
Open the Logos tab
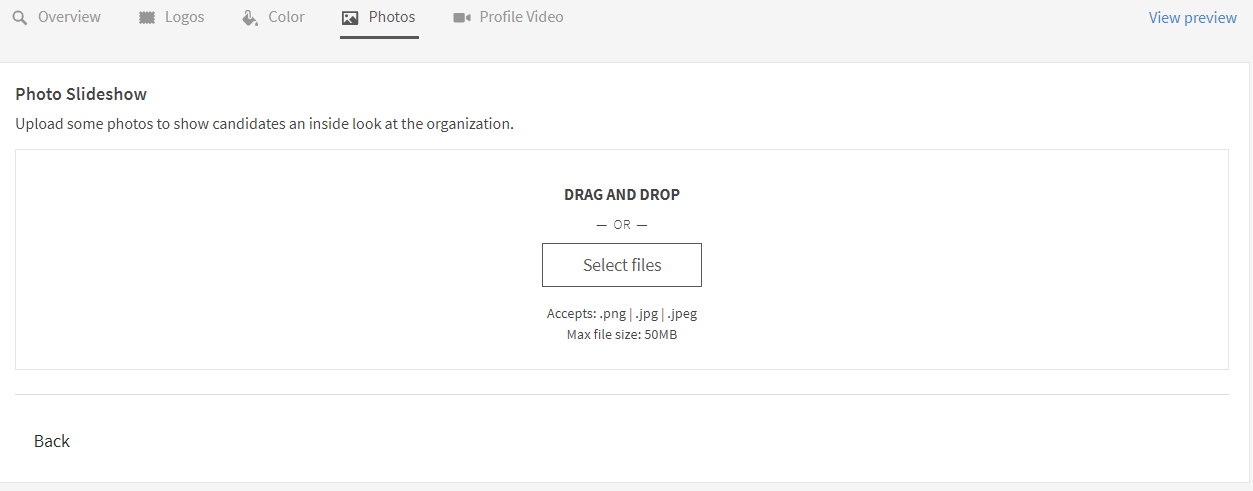pyautogui.click(x=184, y=17)
